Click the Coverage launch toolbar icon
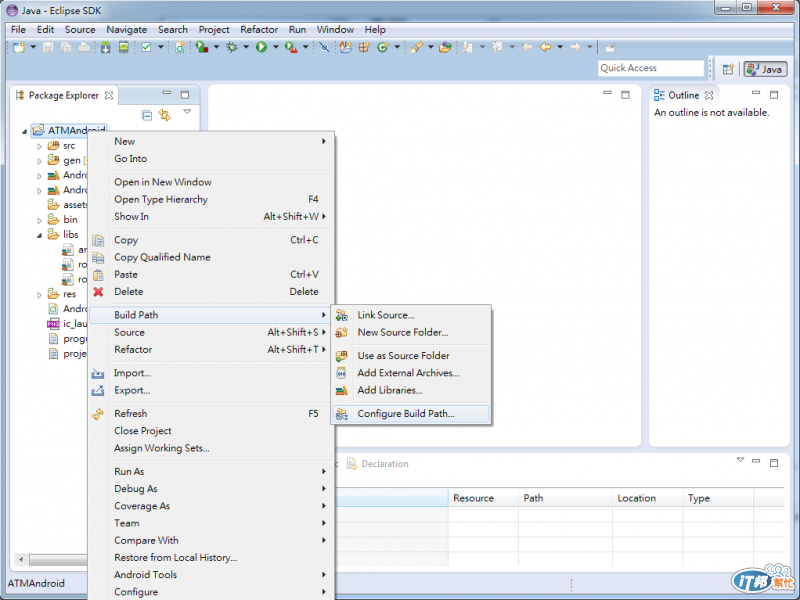The image size is (800, 600). point(202,47)
